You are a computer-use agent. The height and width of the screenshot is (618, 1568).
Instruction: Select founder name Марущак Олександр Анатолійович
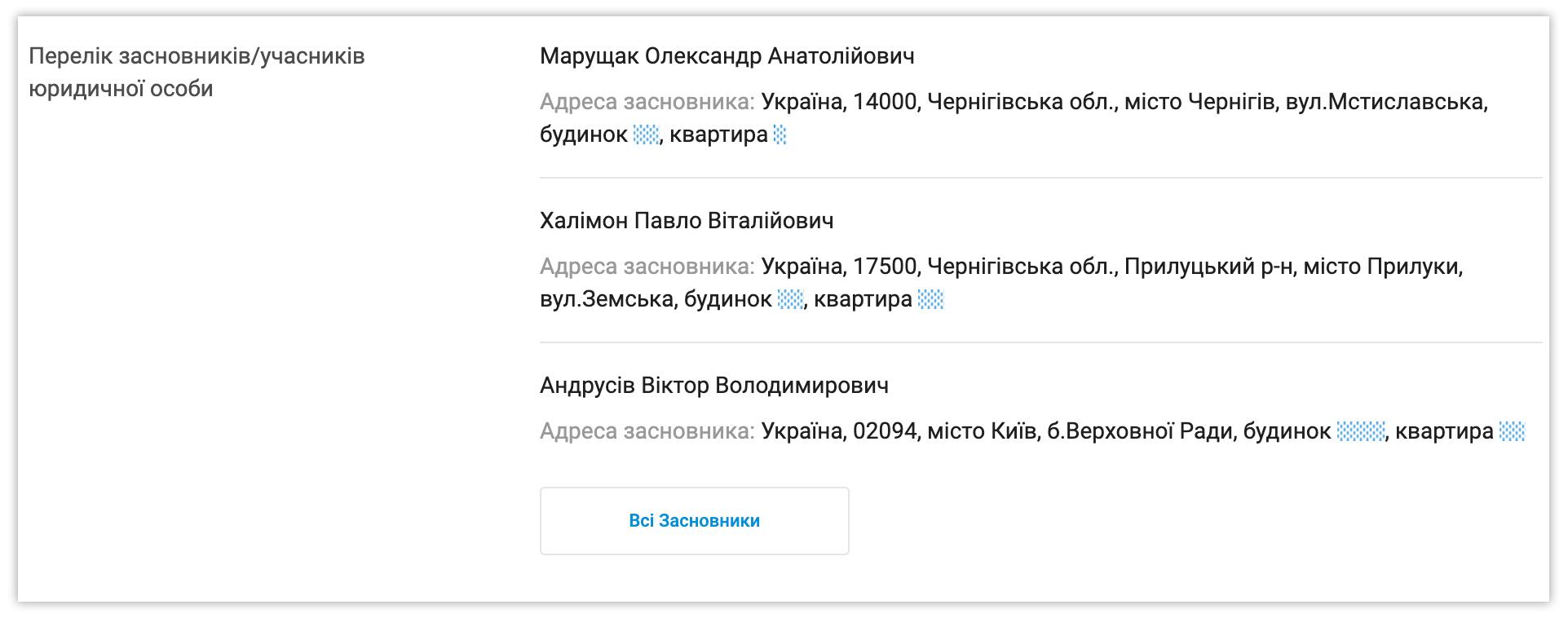[727, 56]
